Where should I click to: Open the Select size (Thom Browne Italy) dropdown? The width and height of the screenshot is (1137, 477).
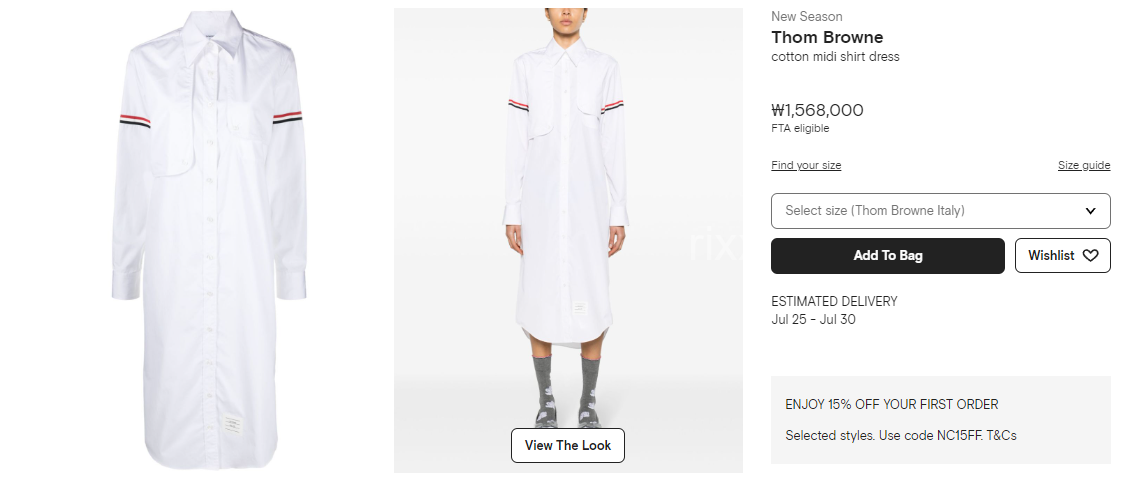click(940, 211)
